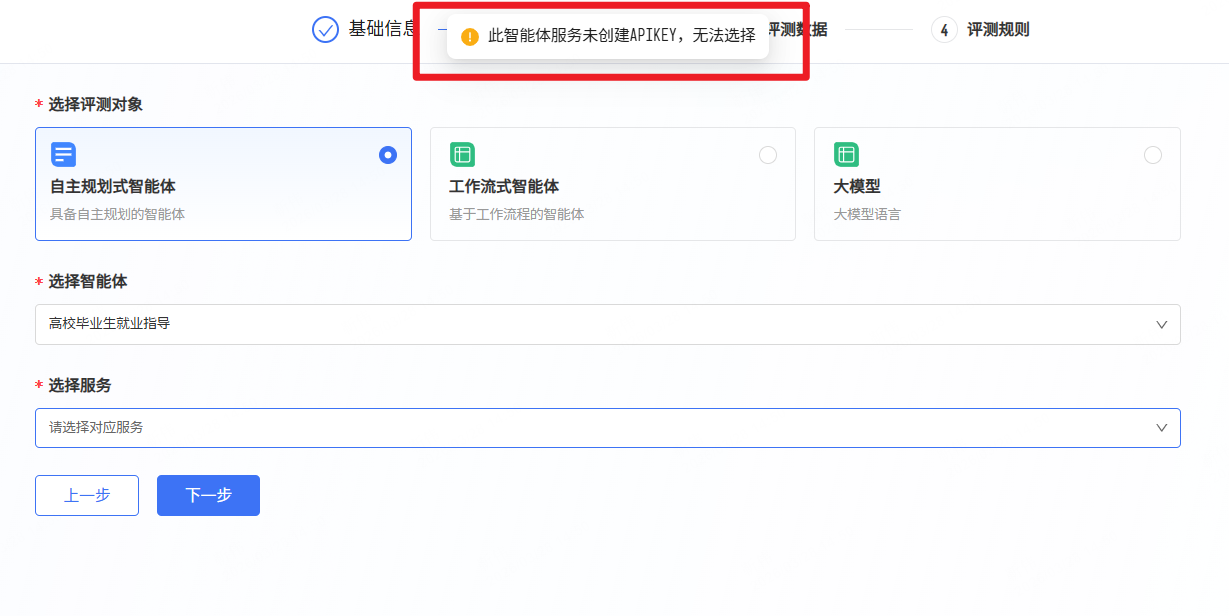Viewport: 1229px width, 616px height.
Task: Click the 基于工作流程的智能体 description
Action: 516,214
